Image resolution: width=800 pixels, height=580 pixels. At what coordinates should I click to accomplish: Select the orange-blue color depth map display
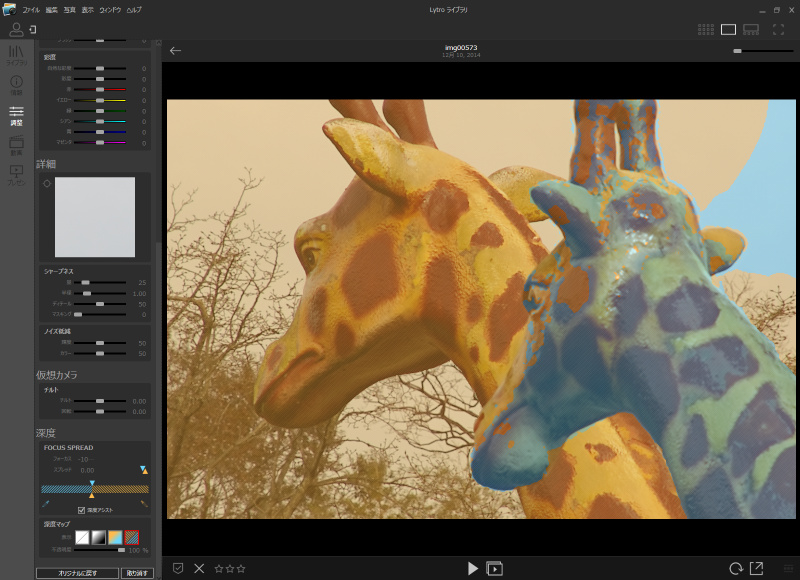pos(115,537)
